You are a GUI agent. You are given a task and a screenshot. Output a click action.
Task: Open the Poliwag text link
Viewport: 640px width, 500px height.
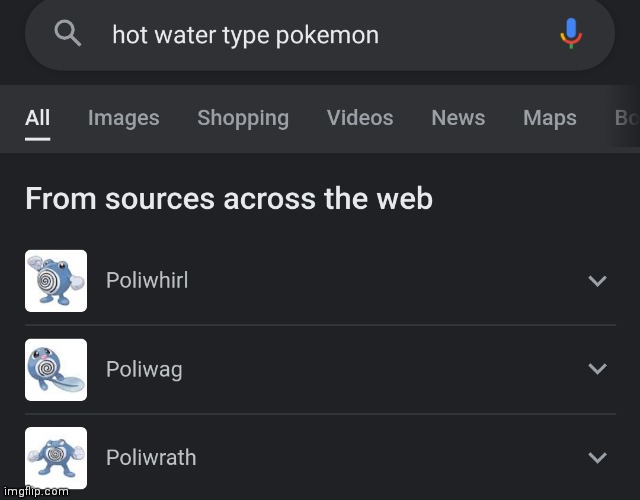pyautogui.click(x=144, y=369)
